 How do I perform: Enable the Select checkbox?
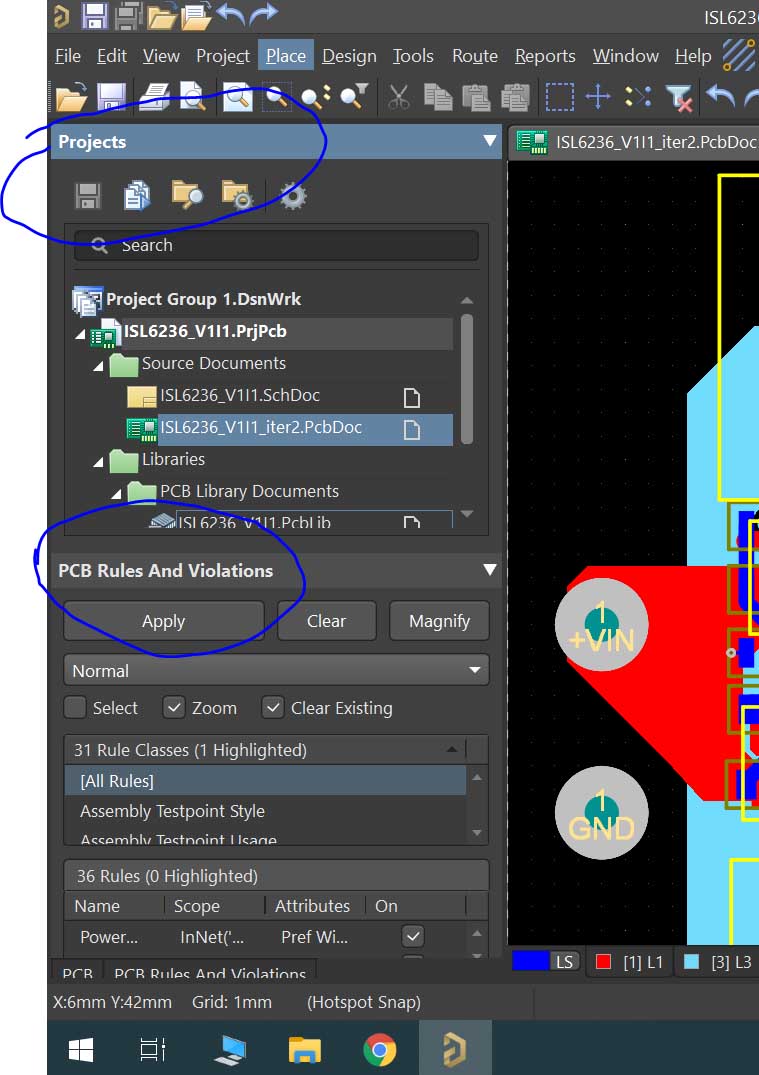(75, 708)
